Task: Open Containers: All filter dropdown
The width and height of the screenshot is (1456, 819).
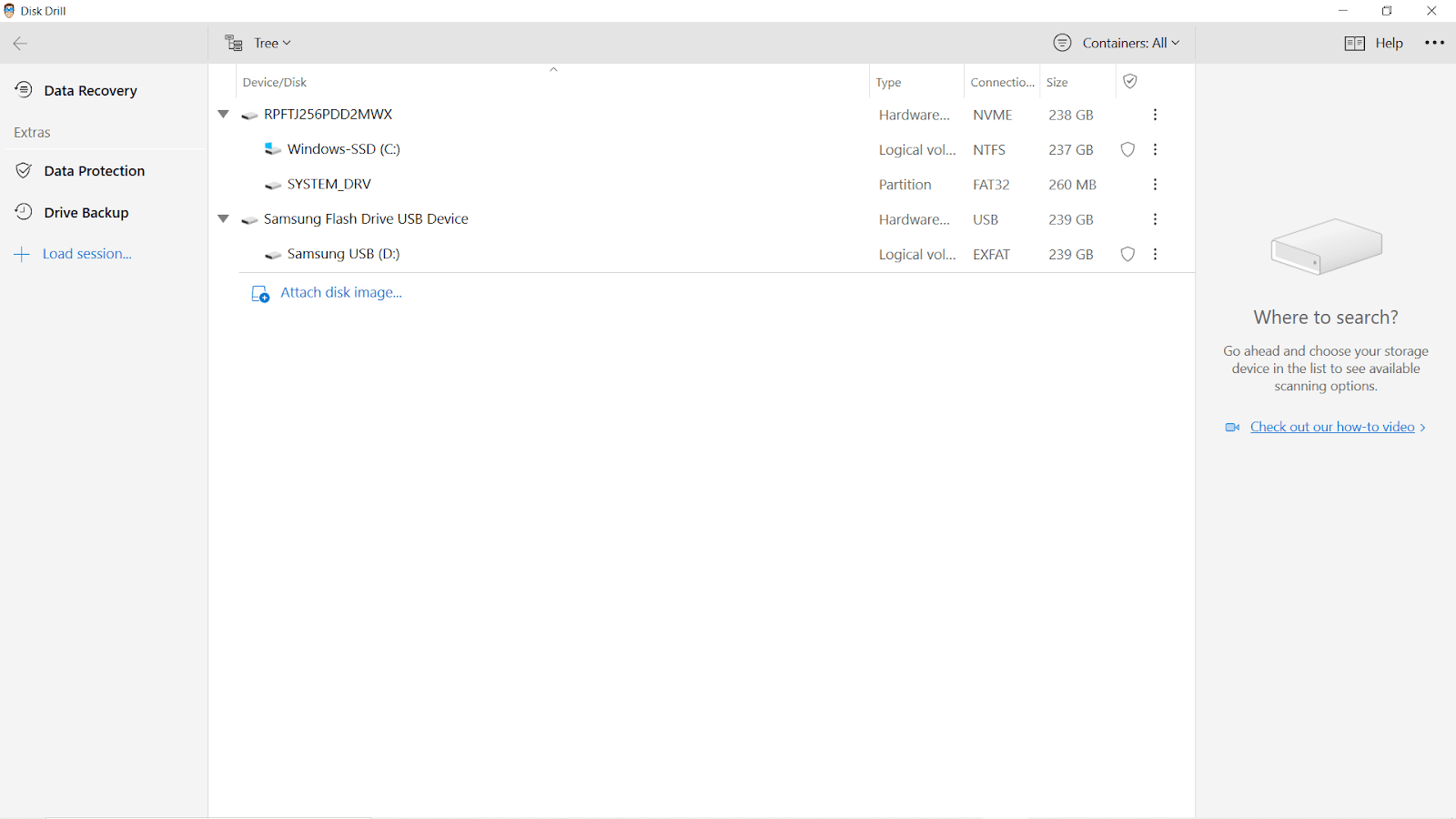Action: click(1130, 43)
